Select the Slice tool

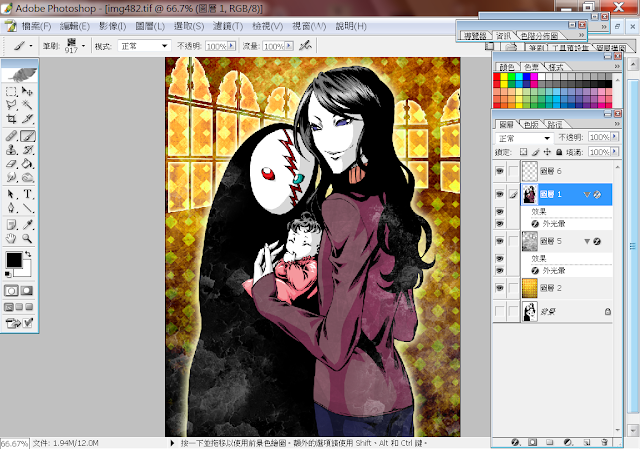pos(27,119)
